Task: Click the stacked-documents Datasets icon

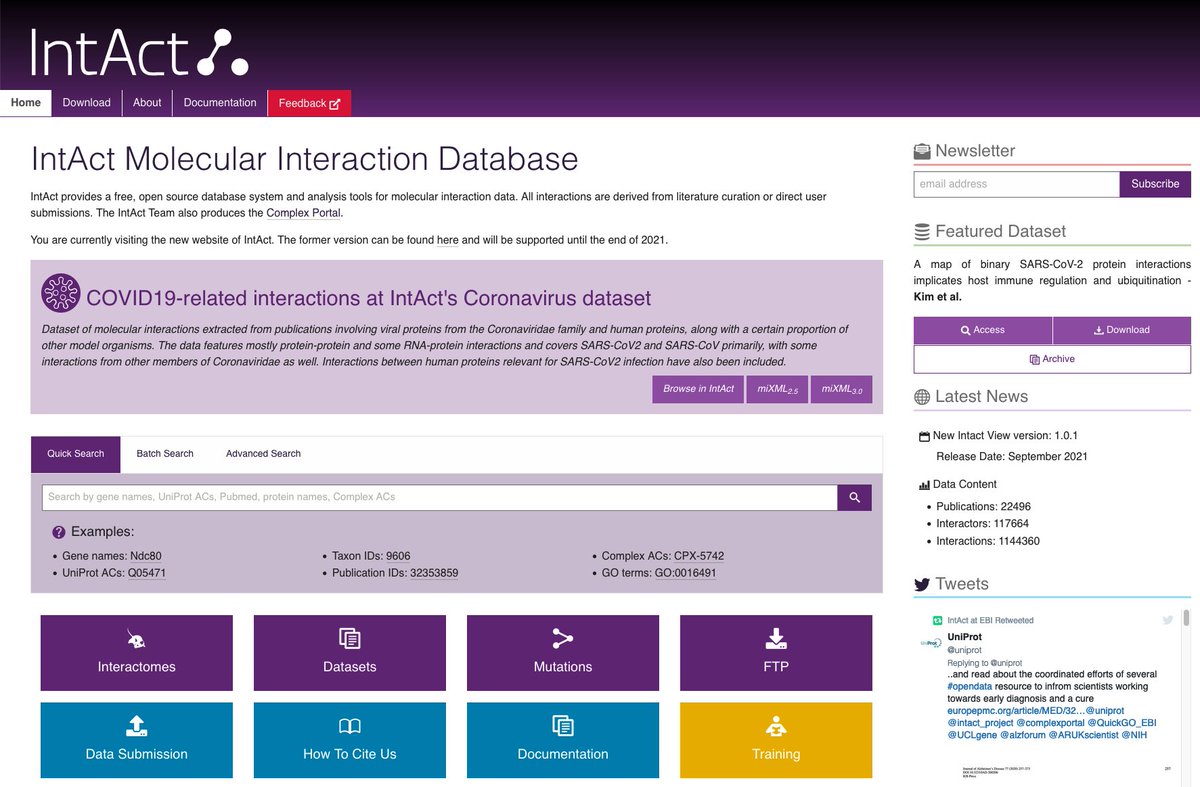Action: coord(349,638)
